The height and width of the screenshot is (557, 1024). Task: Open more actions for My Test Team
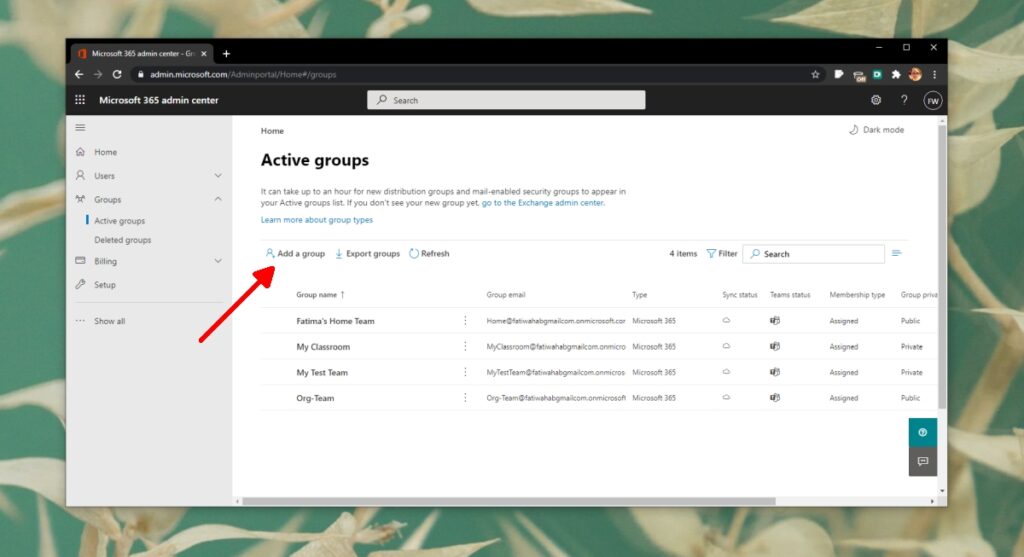pos(465,372)
